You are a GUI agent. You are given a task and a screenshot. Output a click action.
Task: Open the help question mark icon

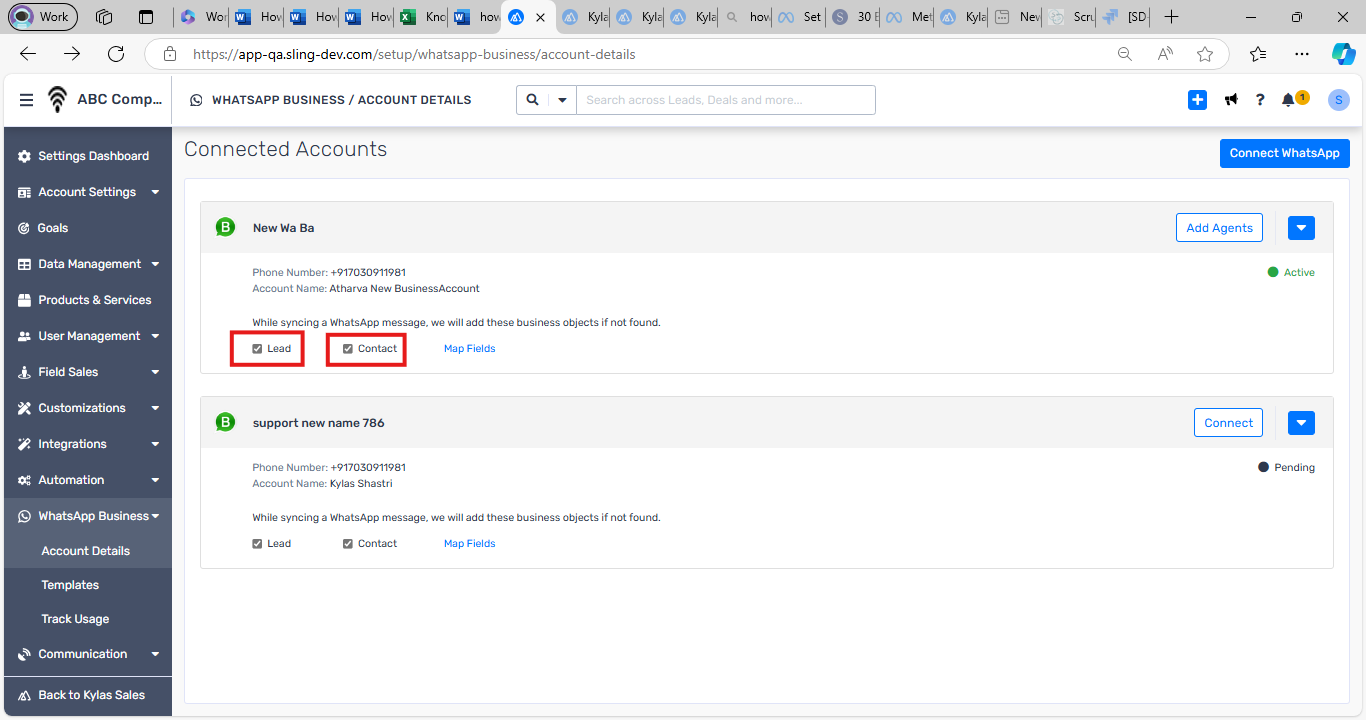pos(1261,100)
